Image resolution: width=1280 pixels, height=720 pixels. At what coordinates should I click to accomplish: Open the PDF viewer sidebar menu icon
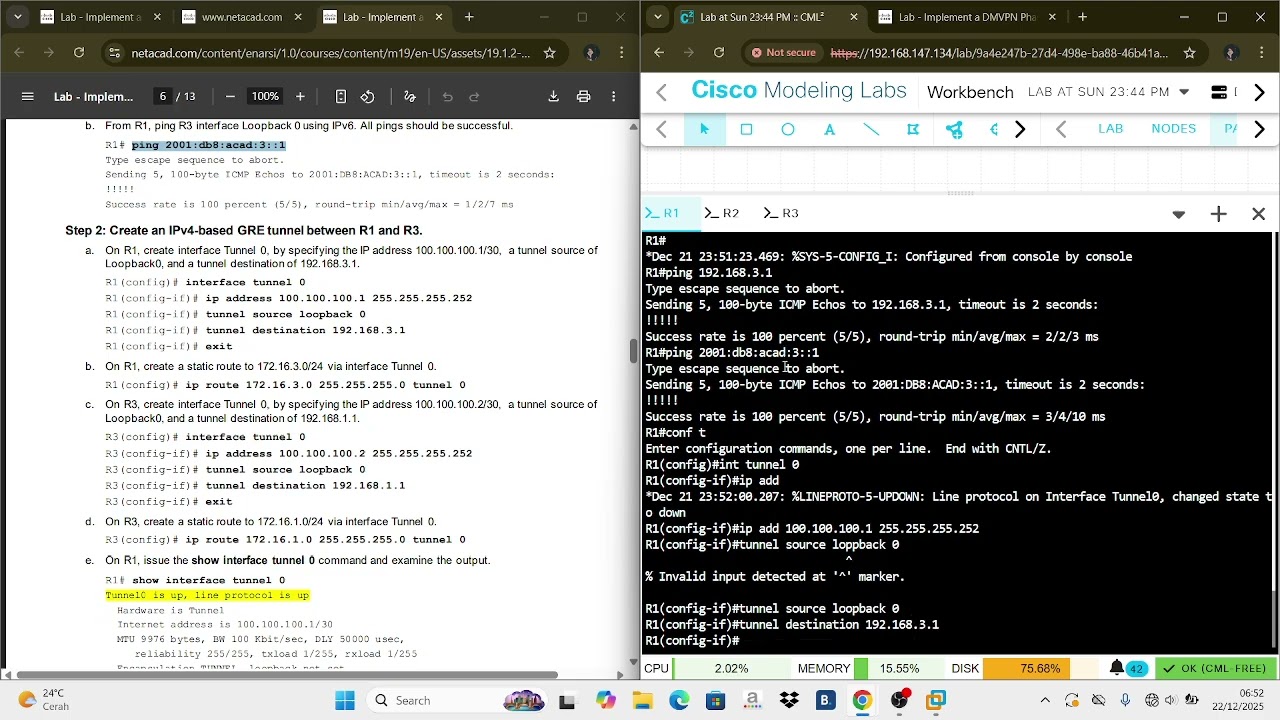tap(28, 96)
